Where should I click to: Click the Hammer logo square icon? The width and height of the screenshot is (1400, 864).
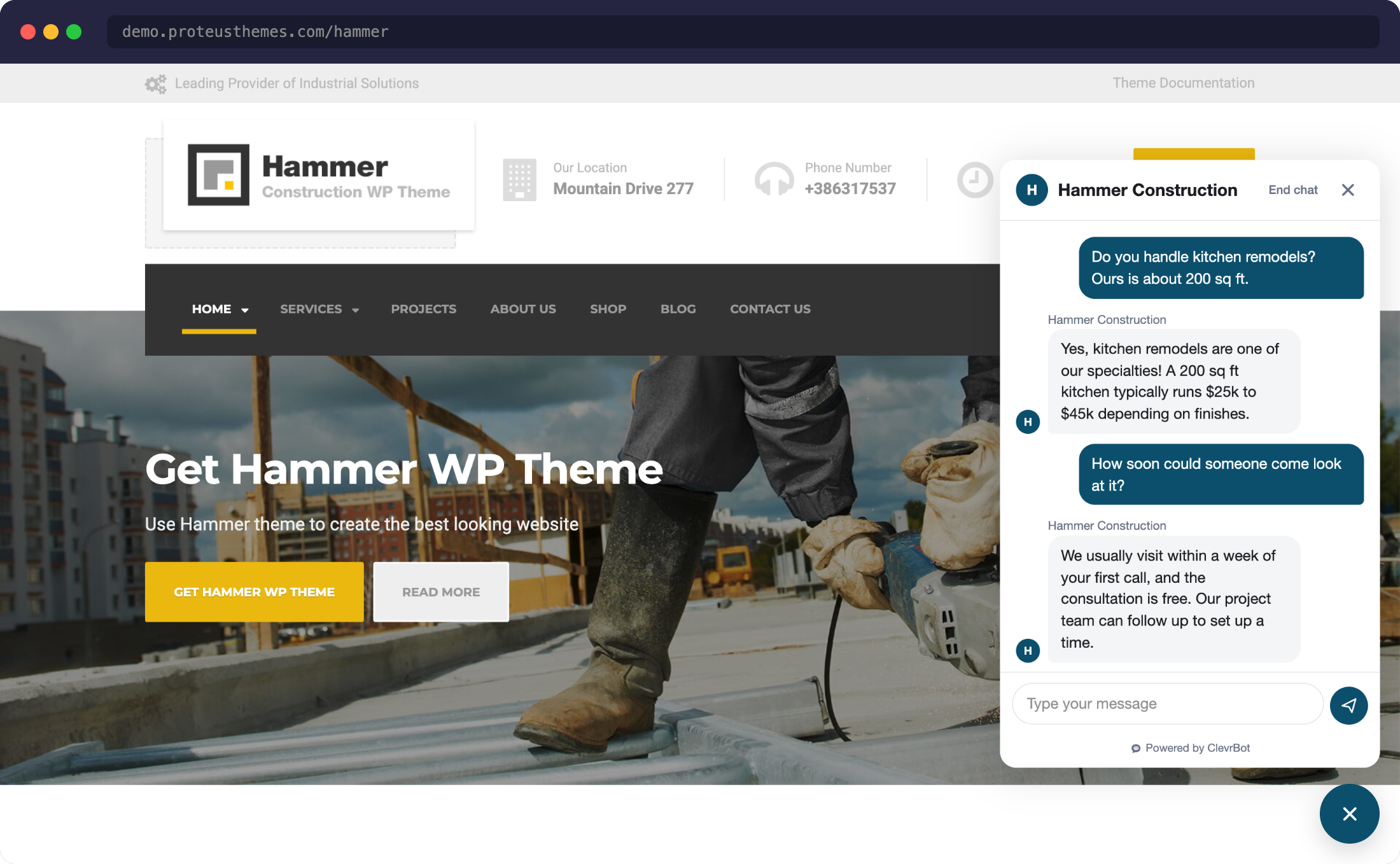218,175
